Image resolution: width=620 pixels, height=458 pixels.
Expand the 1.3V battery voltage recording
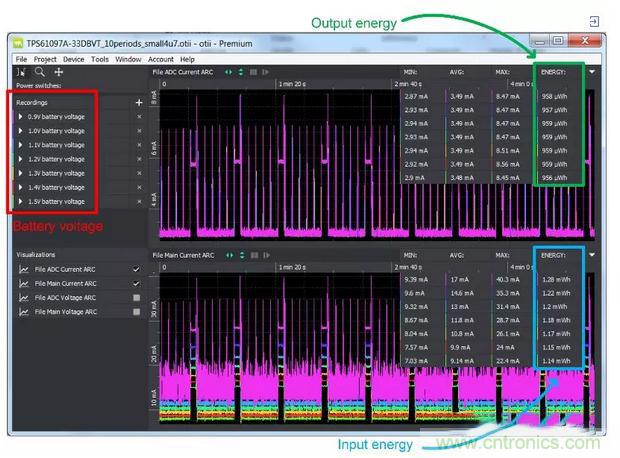click(20, 173)
